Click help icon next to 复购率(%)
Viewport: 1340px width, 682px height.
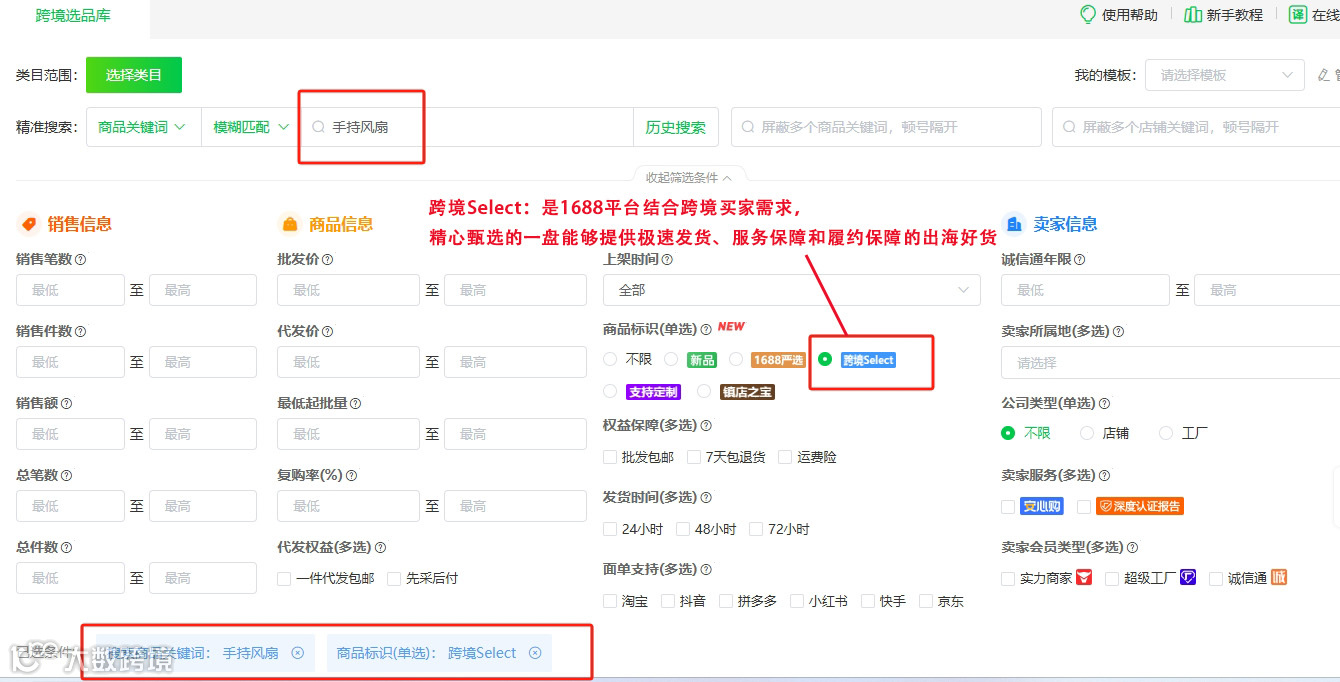pyautogui.click(x=351, y=476)
